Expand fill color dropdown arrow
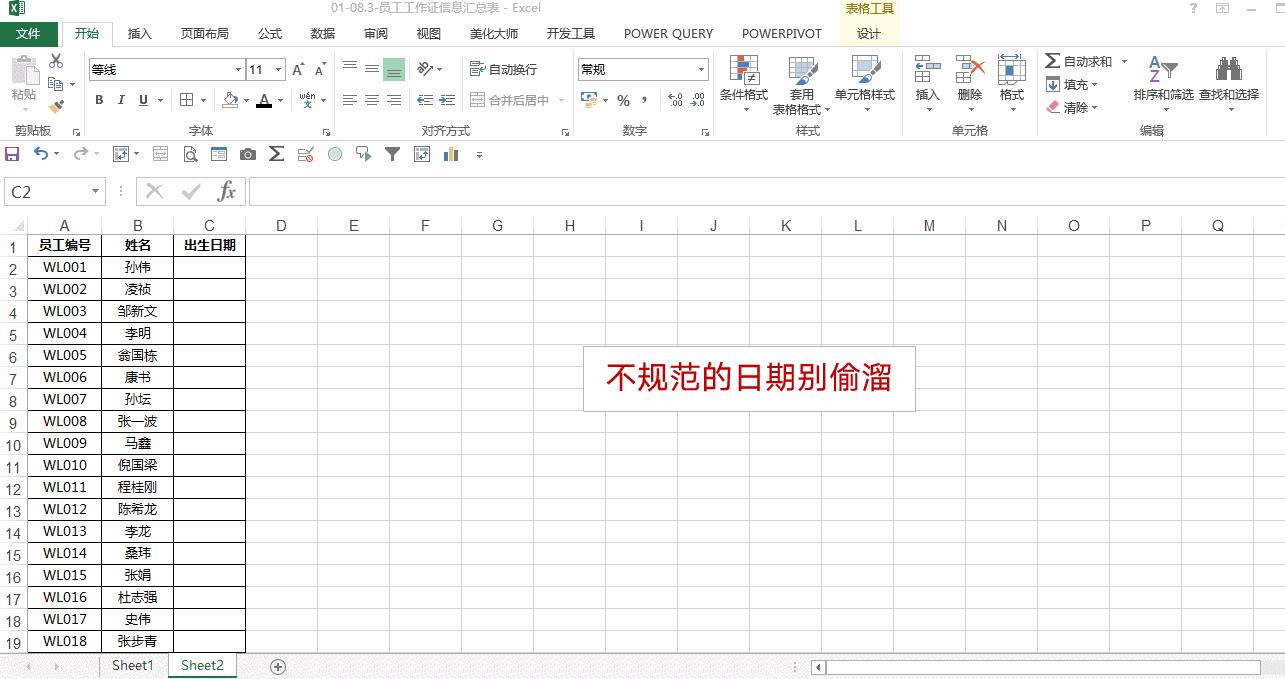The width and height of the screenshot is (1285, 679). (246, 100)
